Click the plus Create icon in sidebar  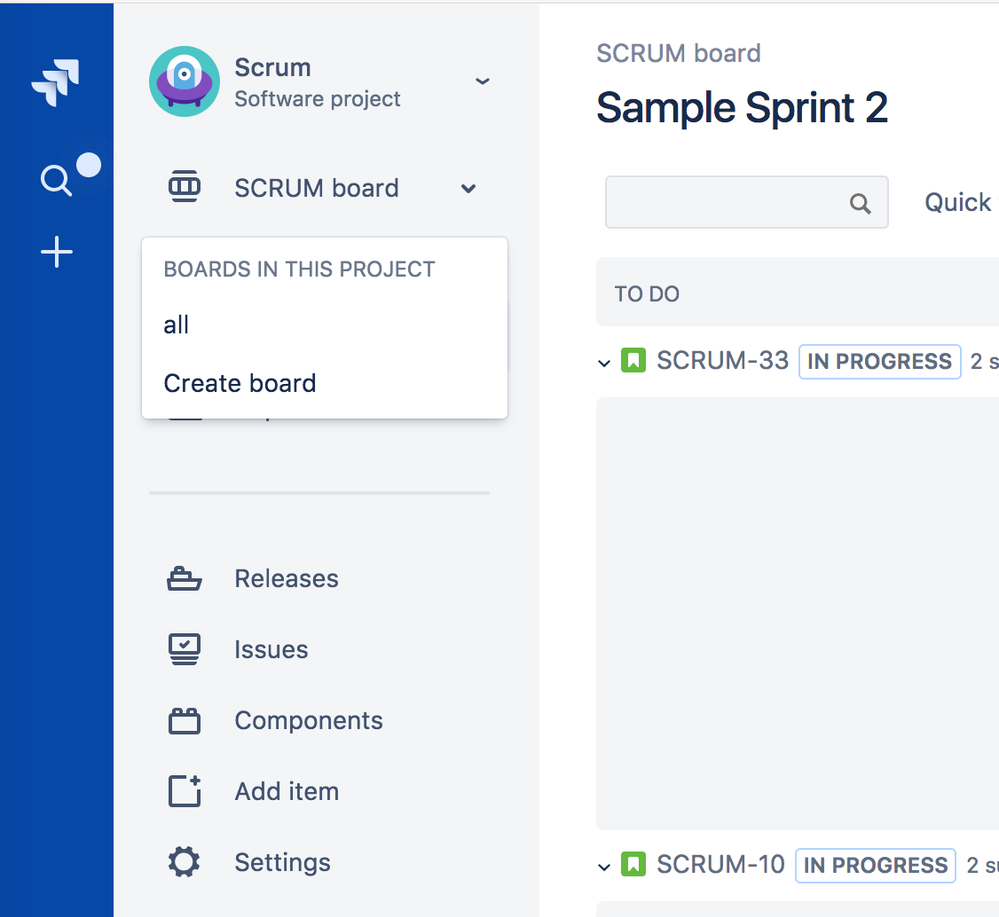(57, 252)
